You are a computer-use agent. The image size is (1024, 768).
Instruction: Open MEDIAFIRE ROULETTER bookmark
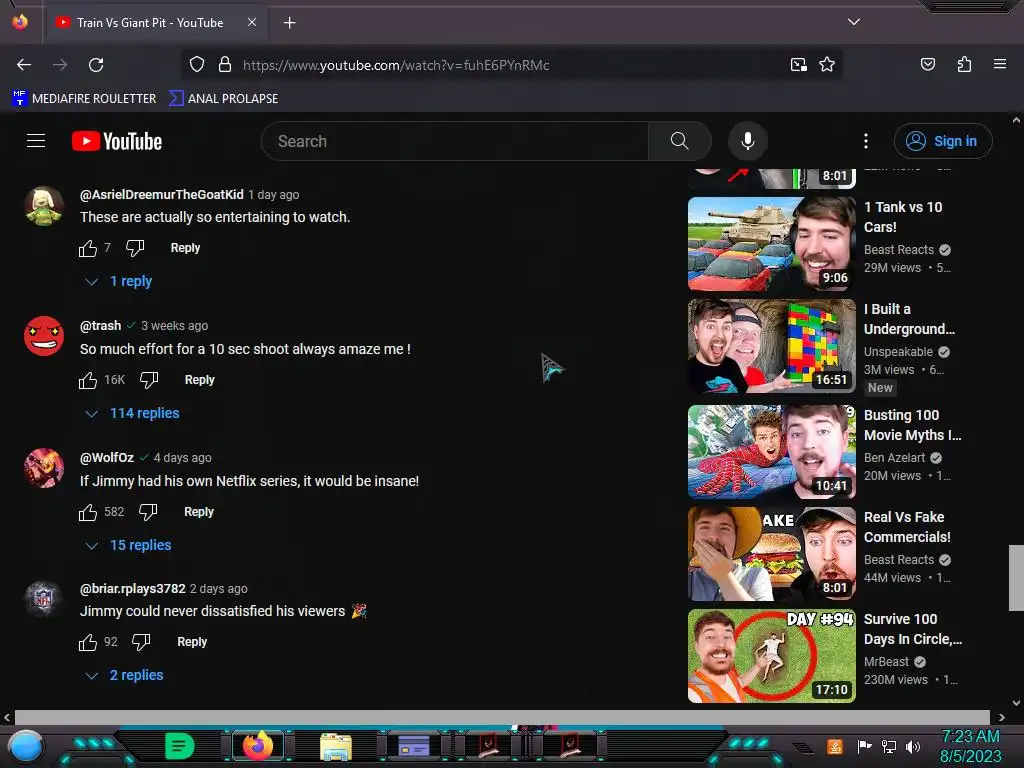[x=84, y=99]
